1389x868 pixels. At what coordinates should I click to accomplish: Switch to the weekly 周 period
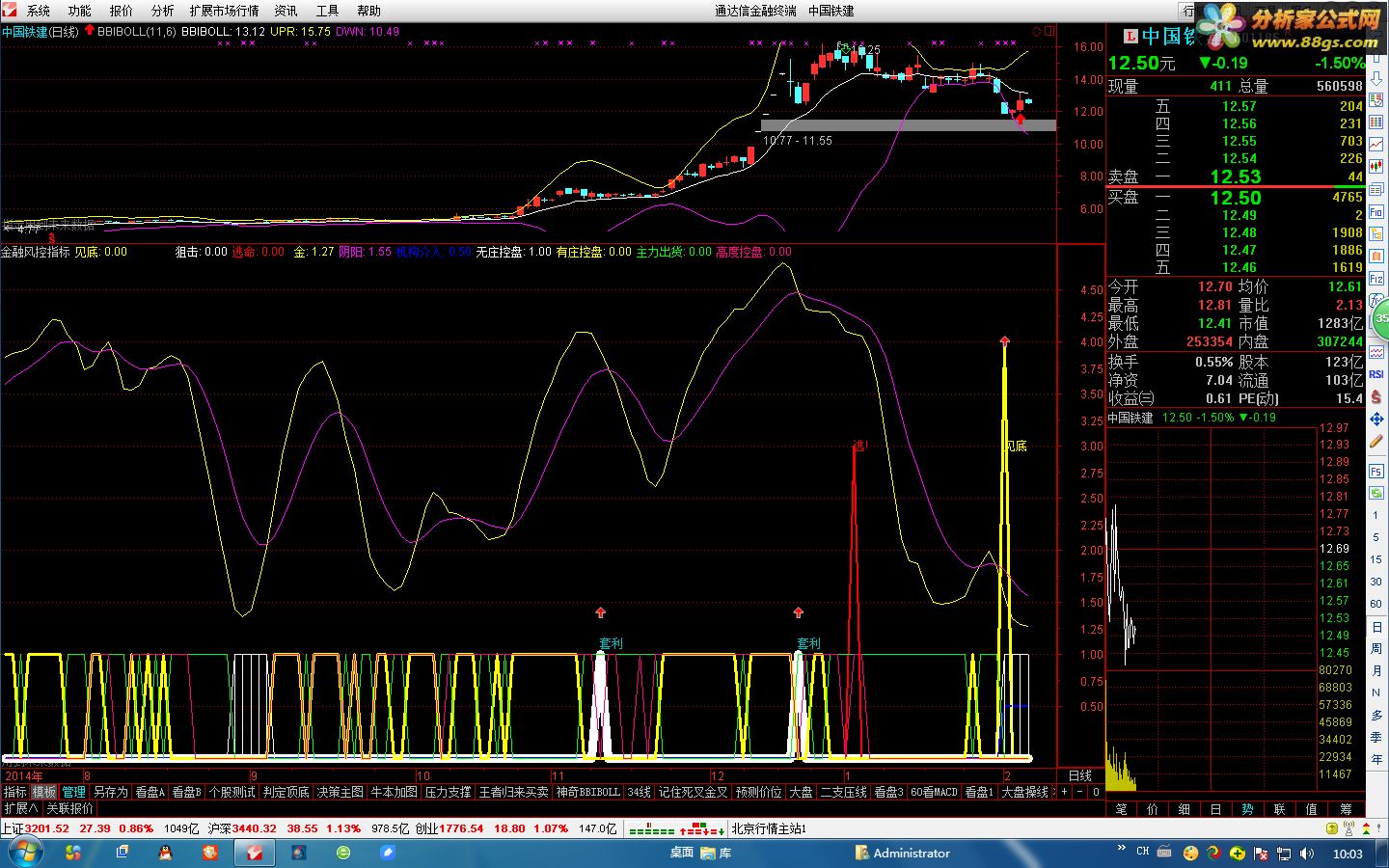tap(1376, 648)
